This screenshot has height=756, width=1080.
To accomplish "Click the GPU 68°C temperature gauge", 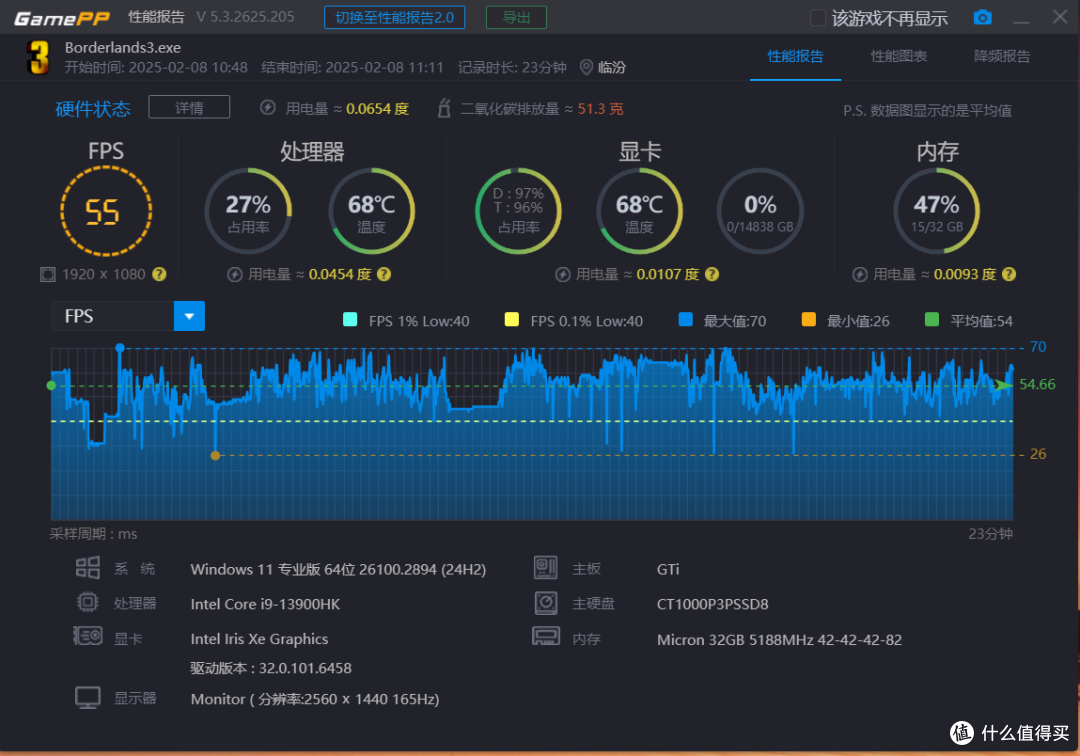I will click(x=639, y=211).
